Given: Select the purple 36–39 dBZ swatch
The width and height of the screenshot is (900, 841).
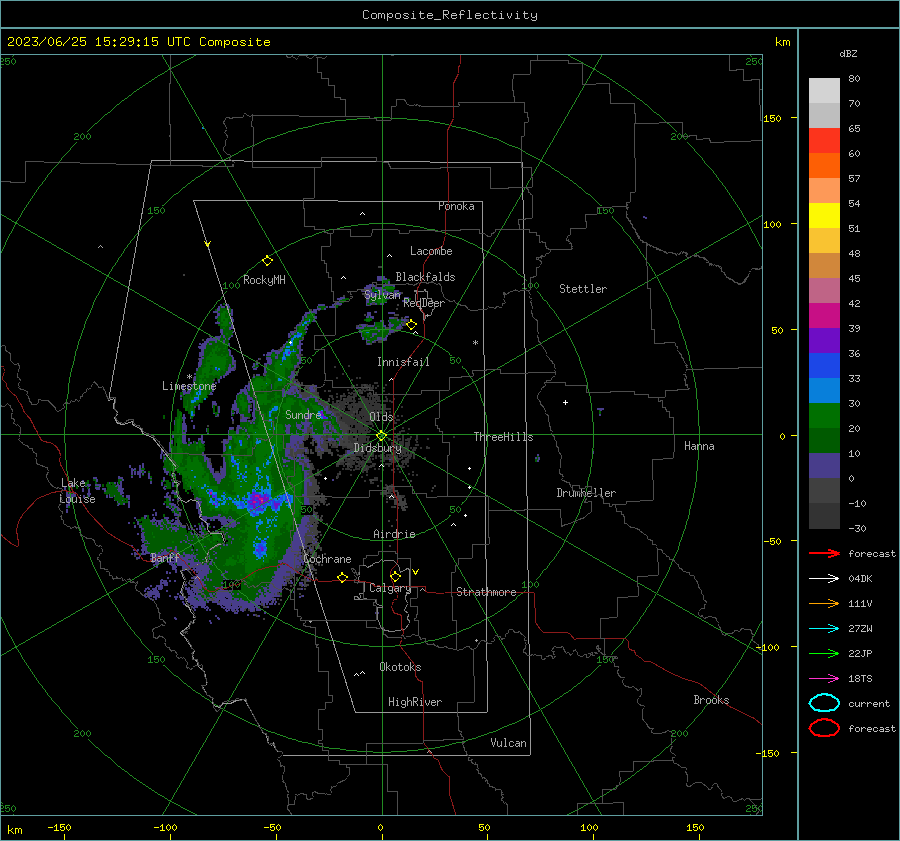Looking at the screenshot, I should [824, 341].
